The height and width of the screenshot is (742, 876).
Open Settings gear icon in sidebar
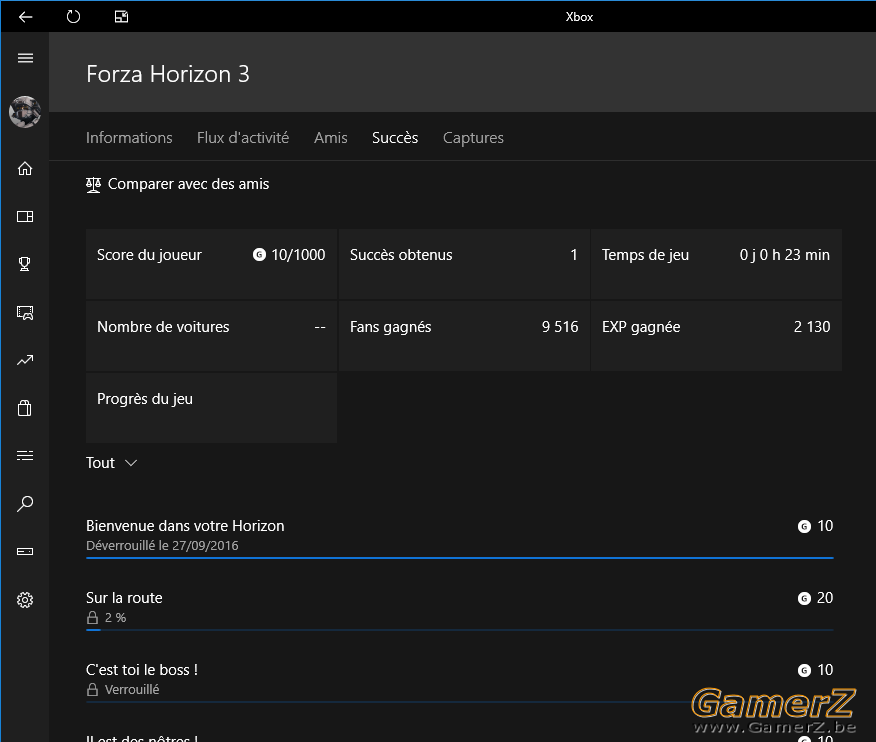(x=25, y=600)
